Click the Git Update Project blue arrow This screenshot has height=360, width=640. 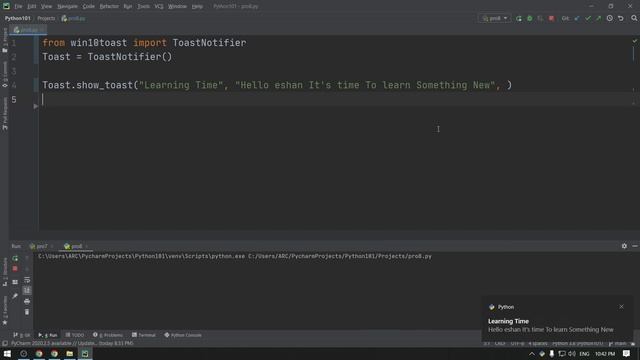[x=577, y=18]
